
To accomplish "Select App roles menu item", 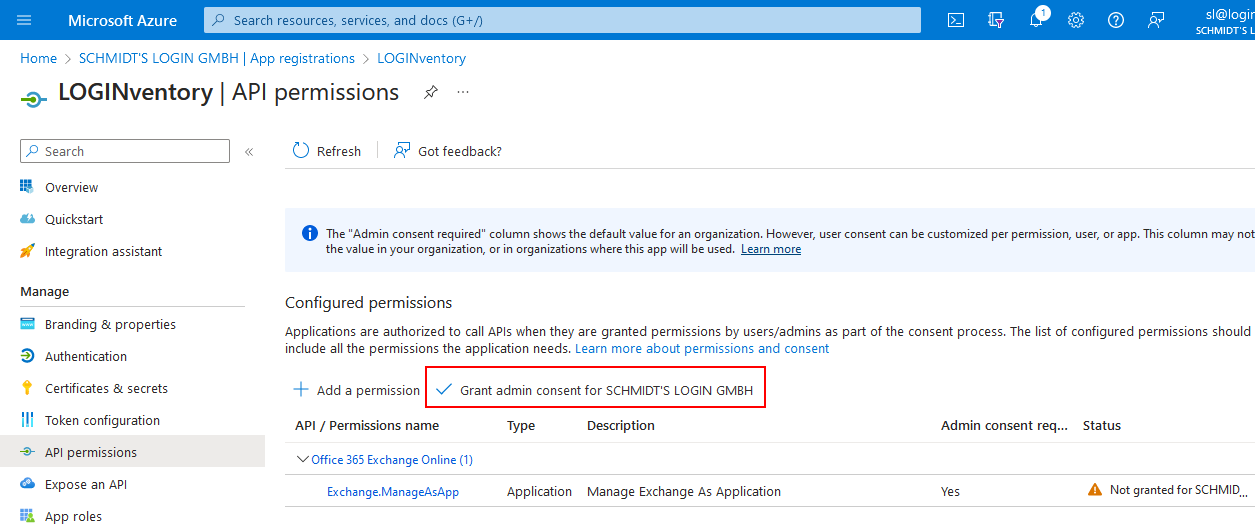I will point(73,516).
